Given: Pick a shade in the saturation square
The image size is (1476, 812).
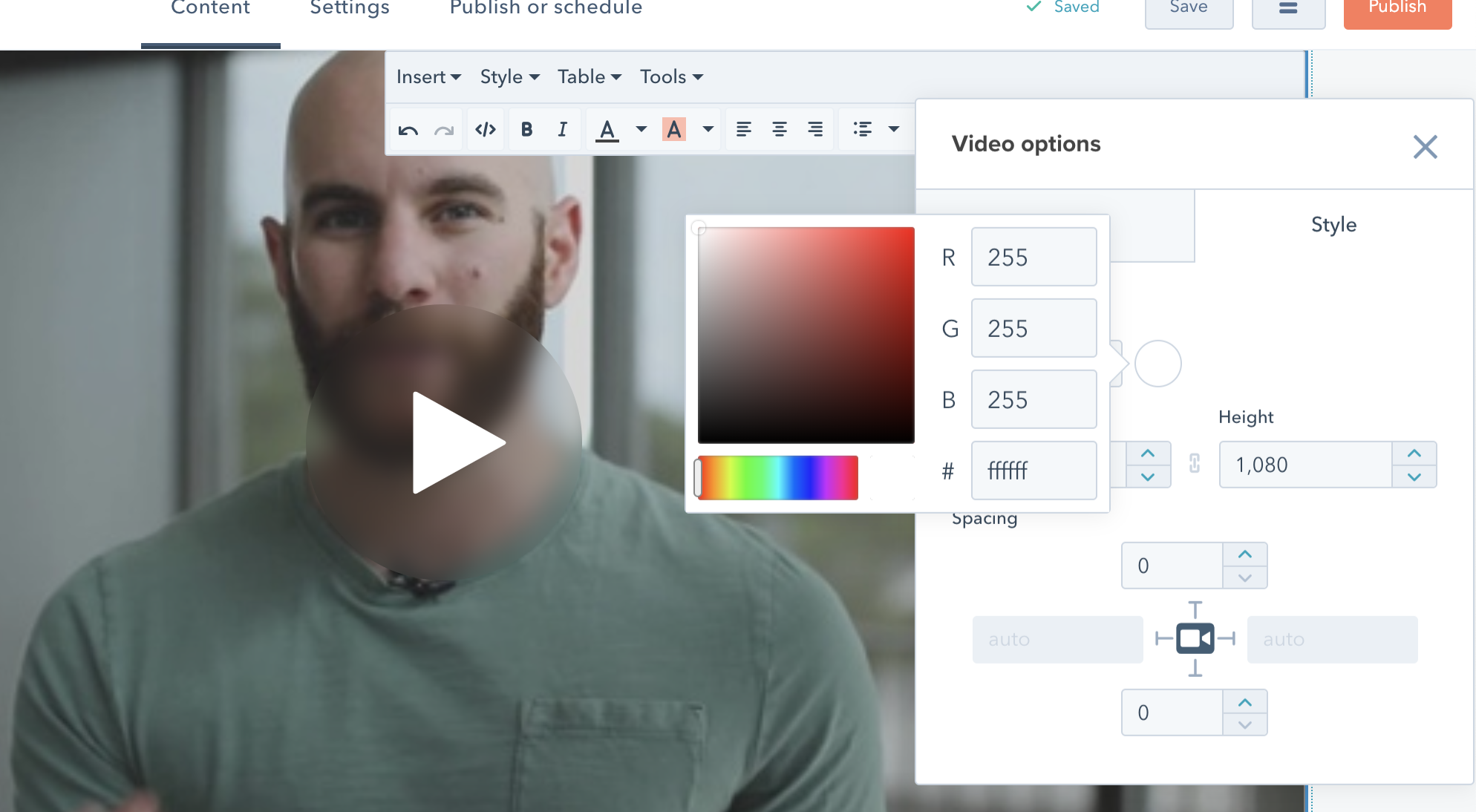Looking at the screenshot, I should coord(806,335).
